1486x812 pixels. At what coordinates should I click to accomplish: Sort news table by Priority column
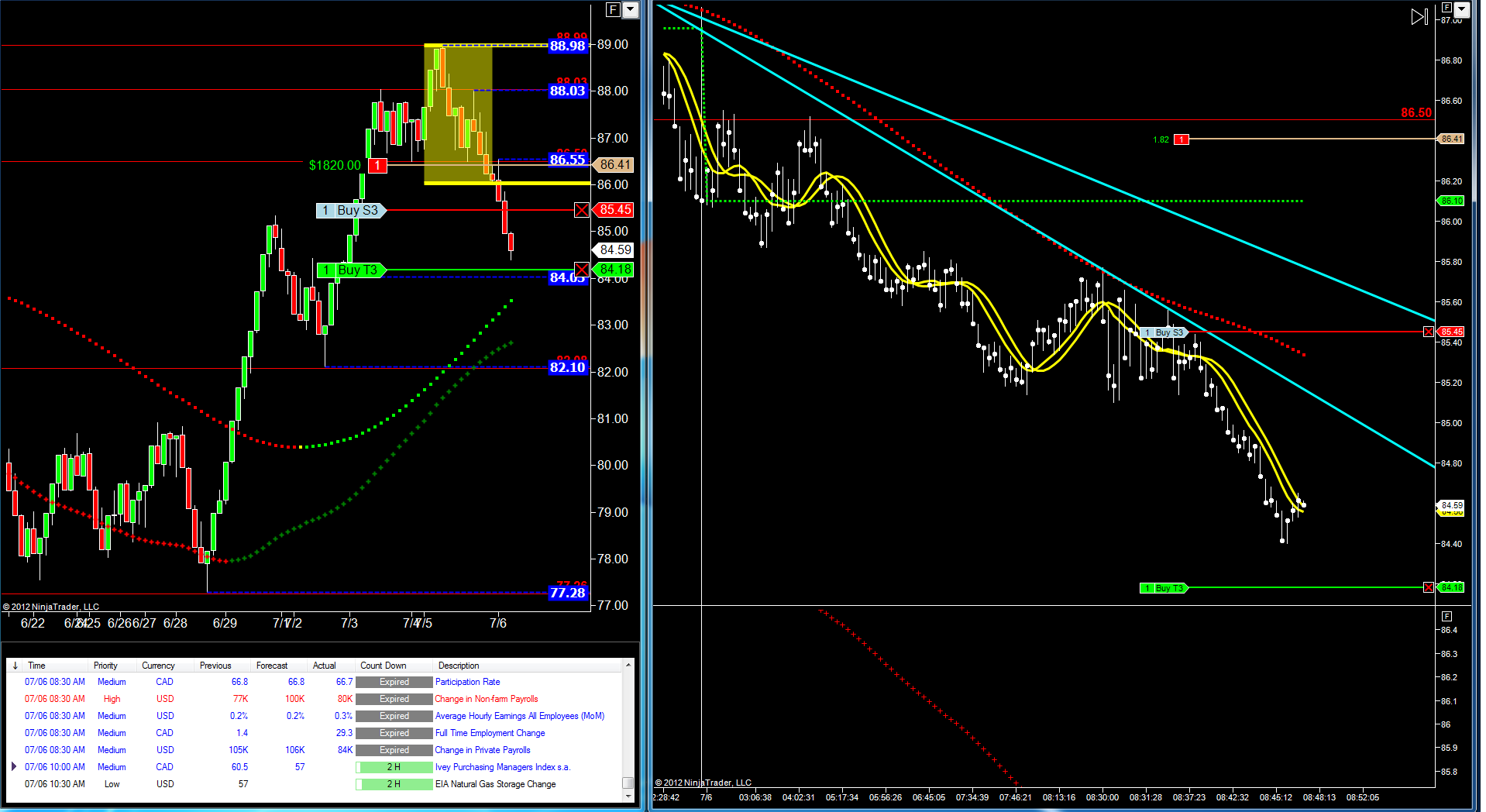pyautogui.click(x=105, y=666)
